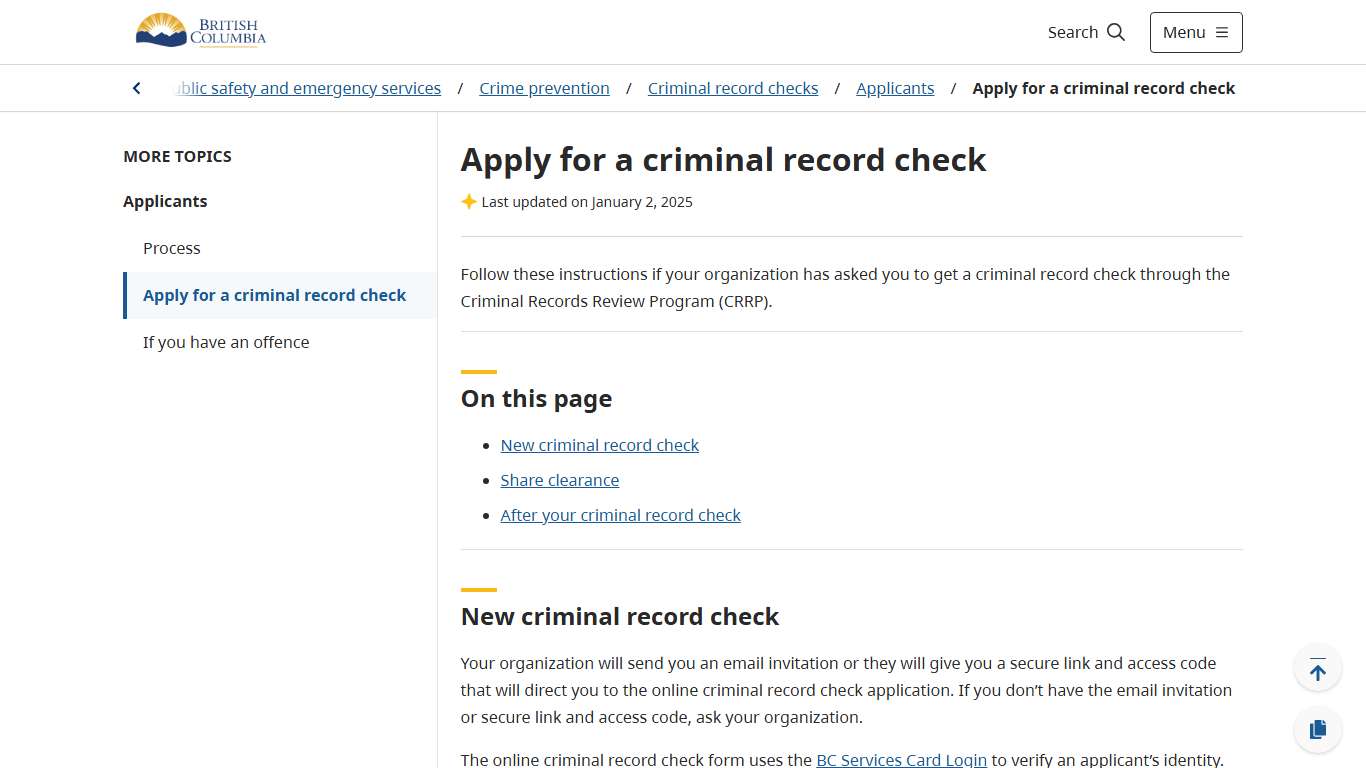Select Applicants in the breadcrumb trail

coord(895,88)
